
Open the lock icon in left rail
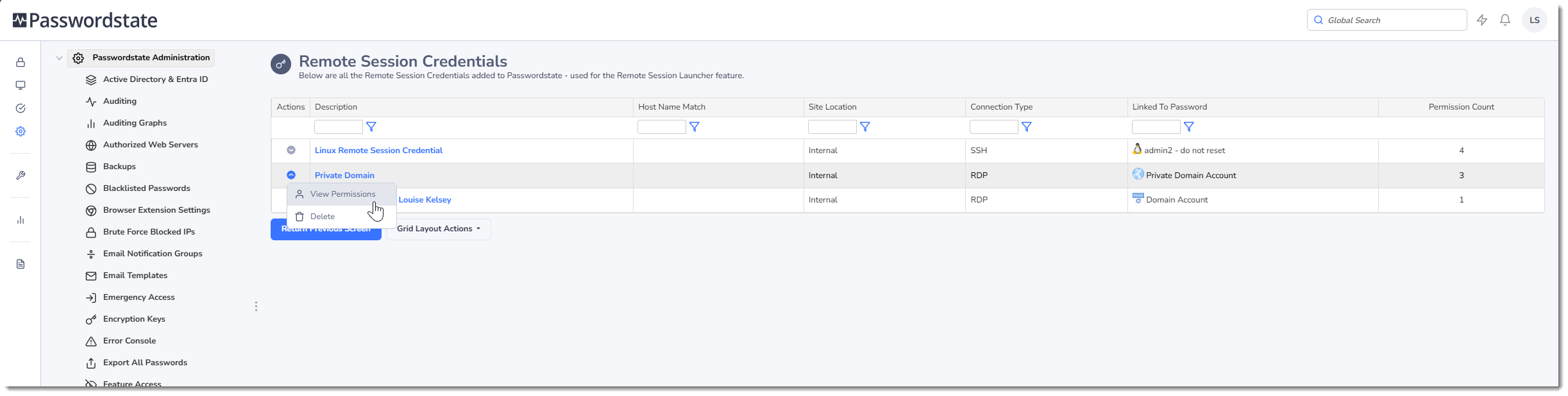(x=21, y=62)
